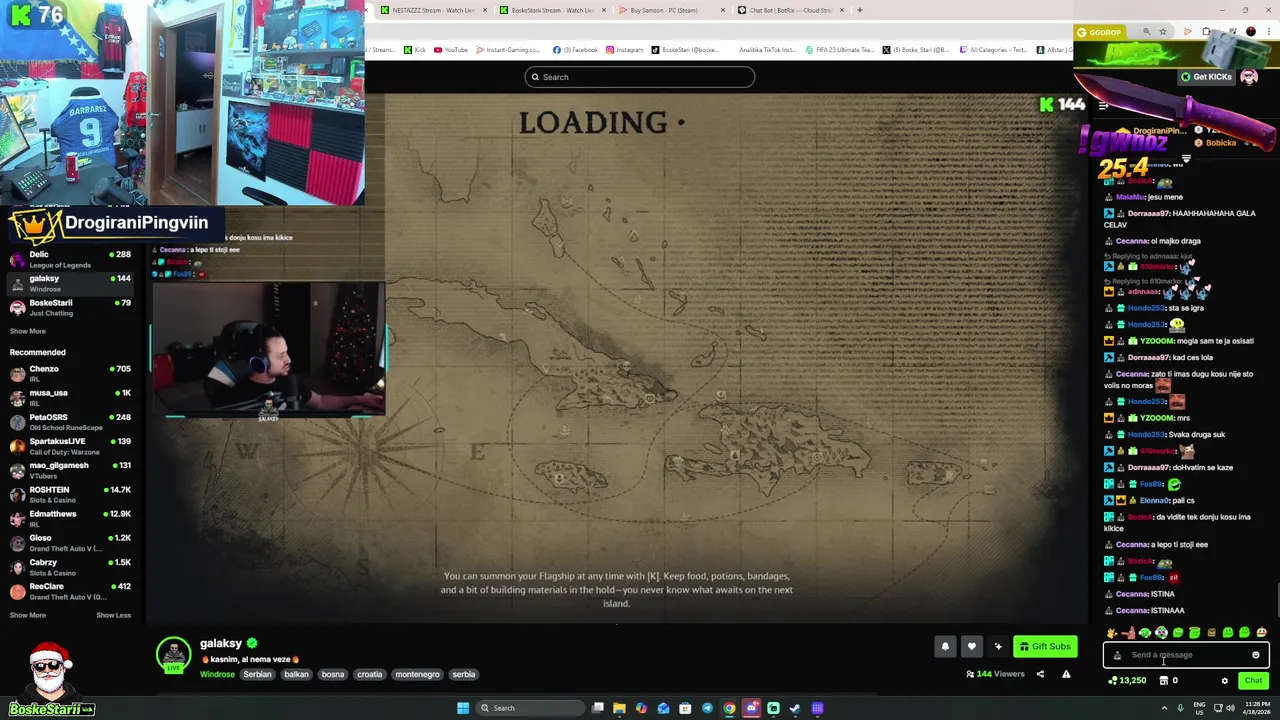Open the emoji picker in chat input
Viewport: 1280px width, 720px height.
click(x=1256, y=655)
